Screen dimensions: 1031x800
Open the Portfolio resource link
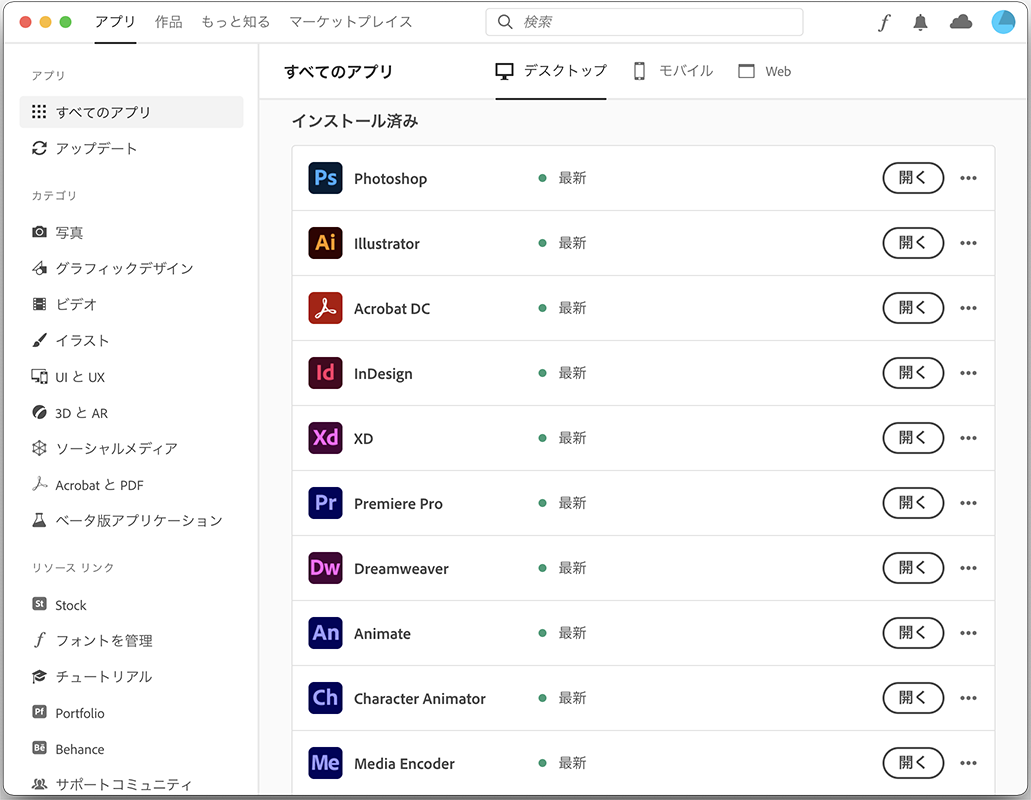(68, 713)
